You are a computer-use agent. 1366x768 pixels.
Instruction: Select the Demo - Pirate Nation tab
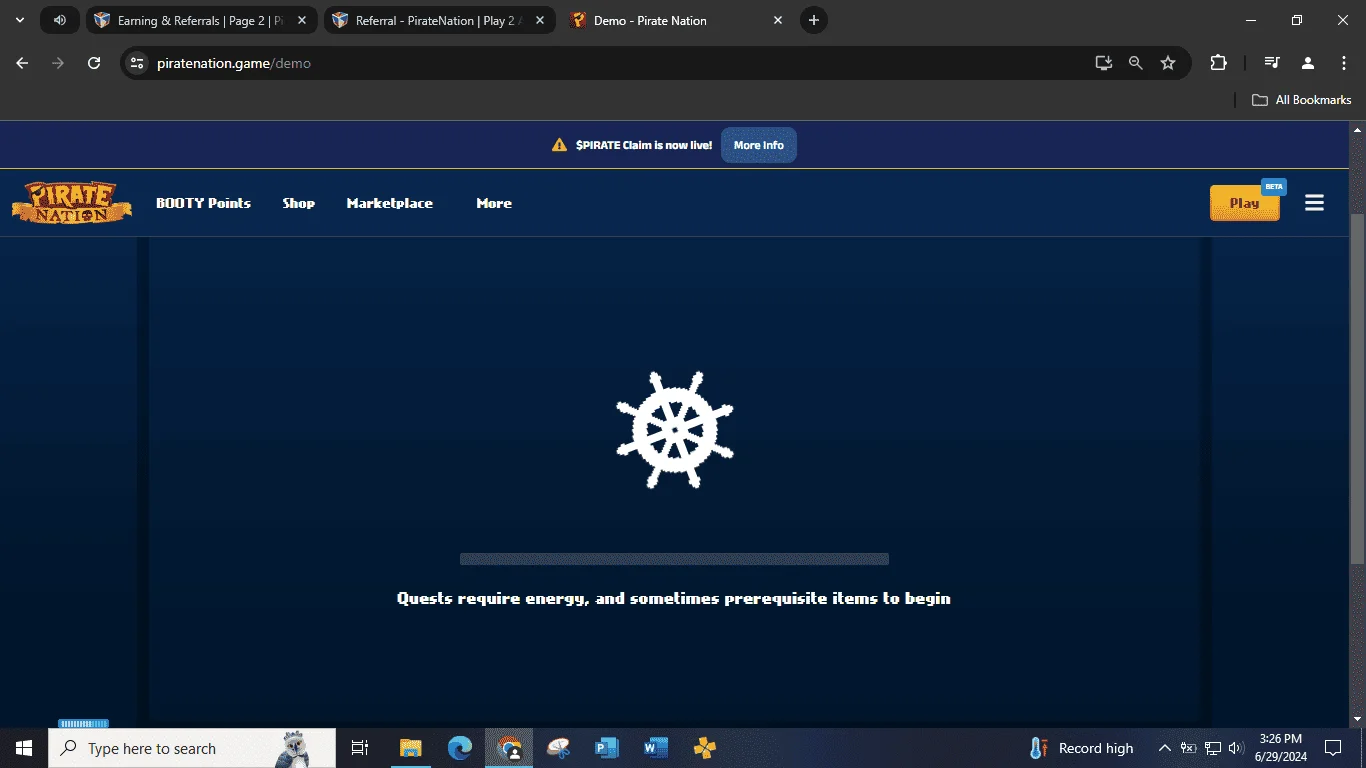tap(678, 20)
